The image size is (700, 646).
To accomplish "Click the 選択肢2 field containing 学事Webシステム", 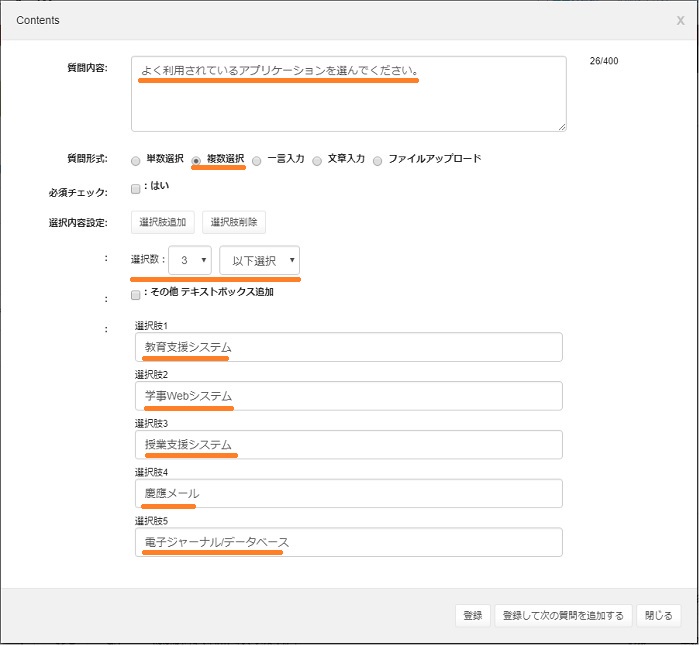I will pyautogui.click(x=348, y=396).
